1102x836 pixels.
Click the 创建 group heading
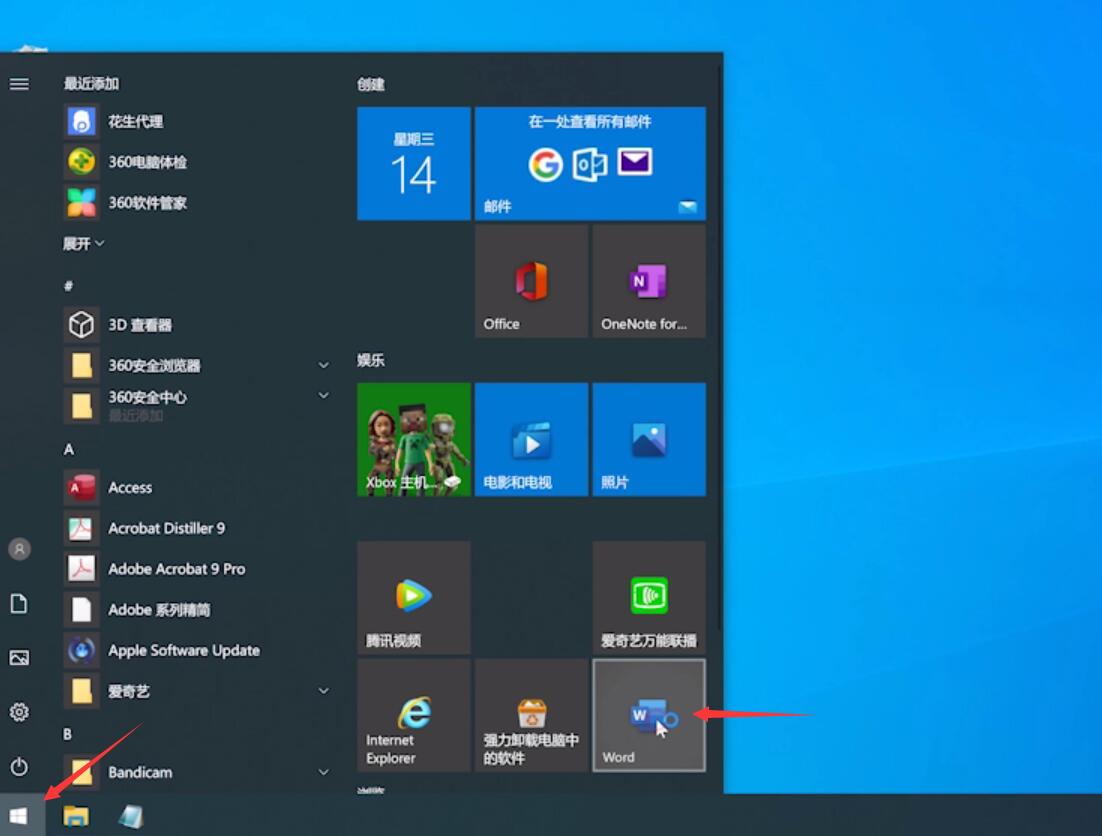click(371, 85)
